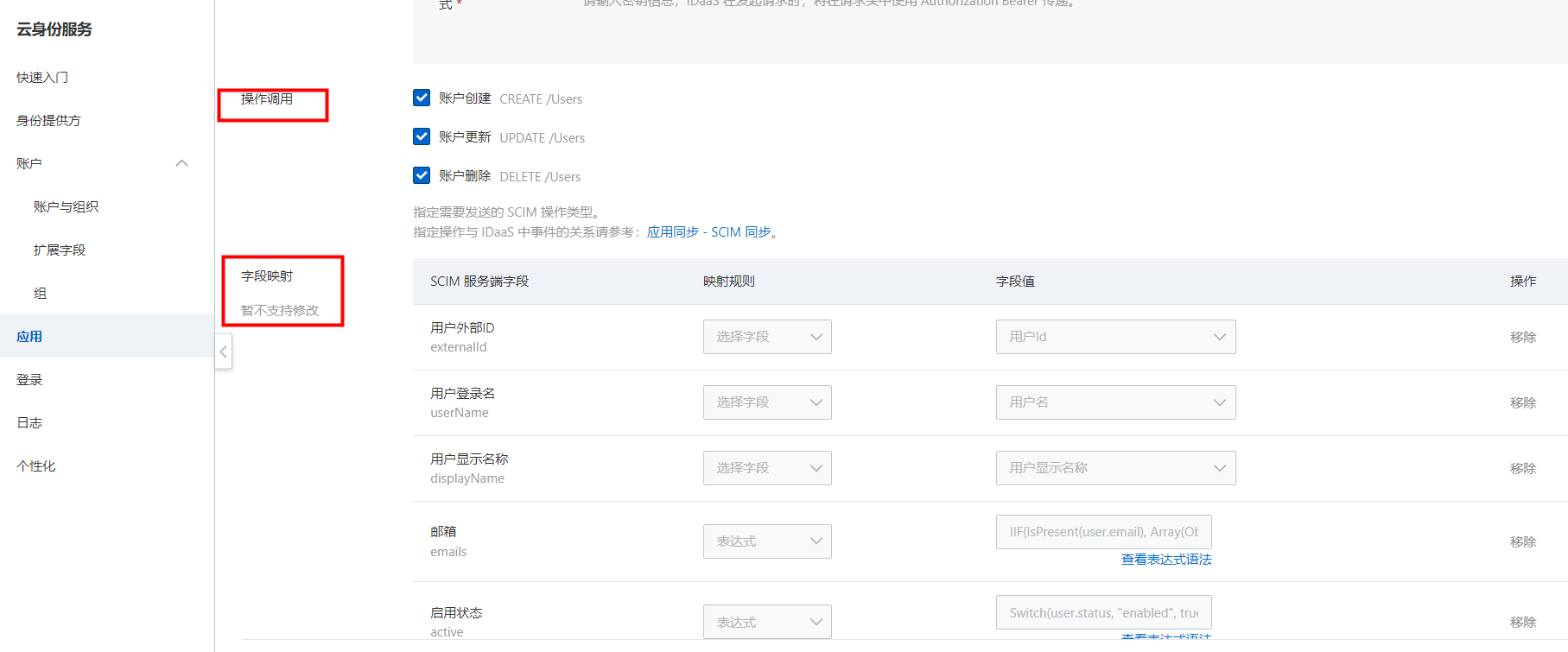Click the 云身份服务 title

pos(54,28)
